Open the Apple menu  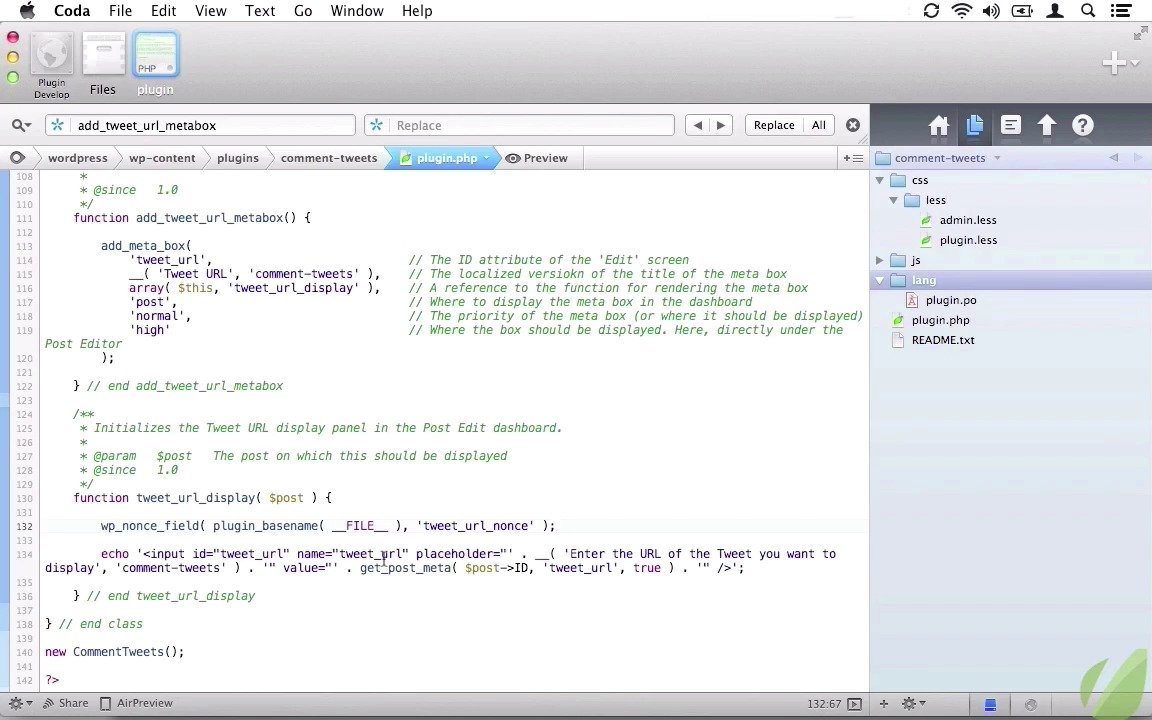(x=26, y=11)
